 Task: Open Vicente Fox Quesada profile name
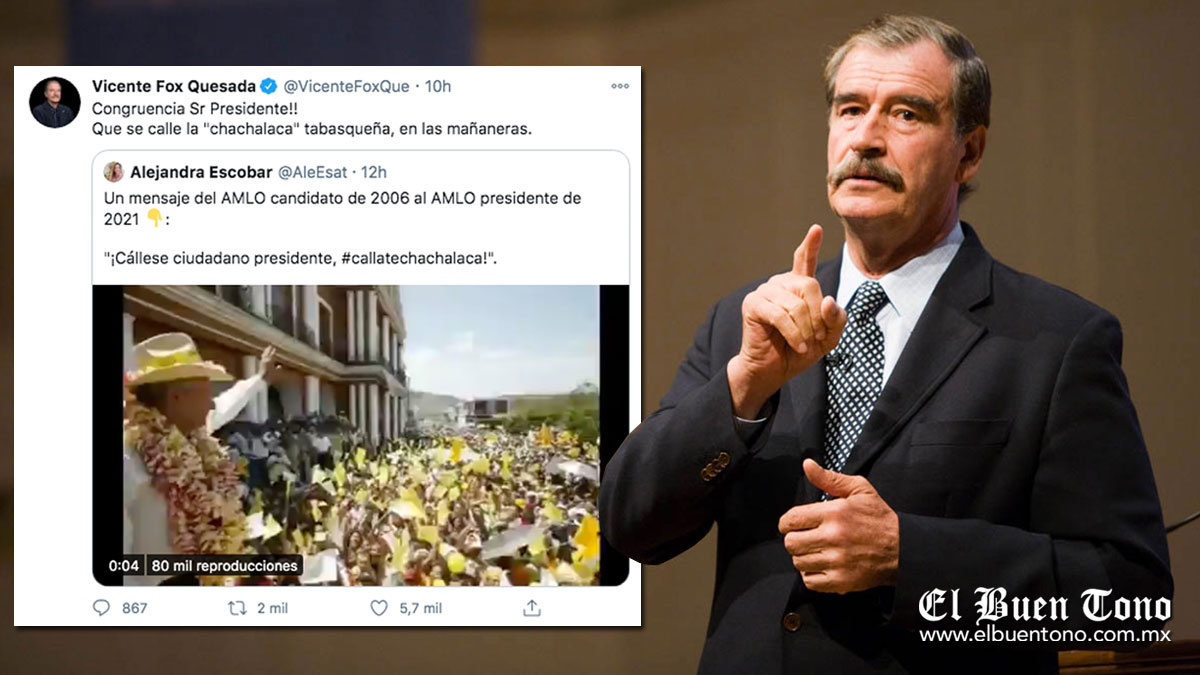[x=174, y=86]
